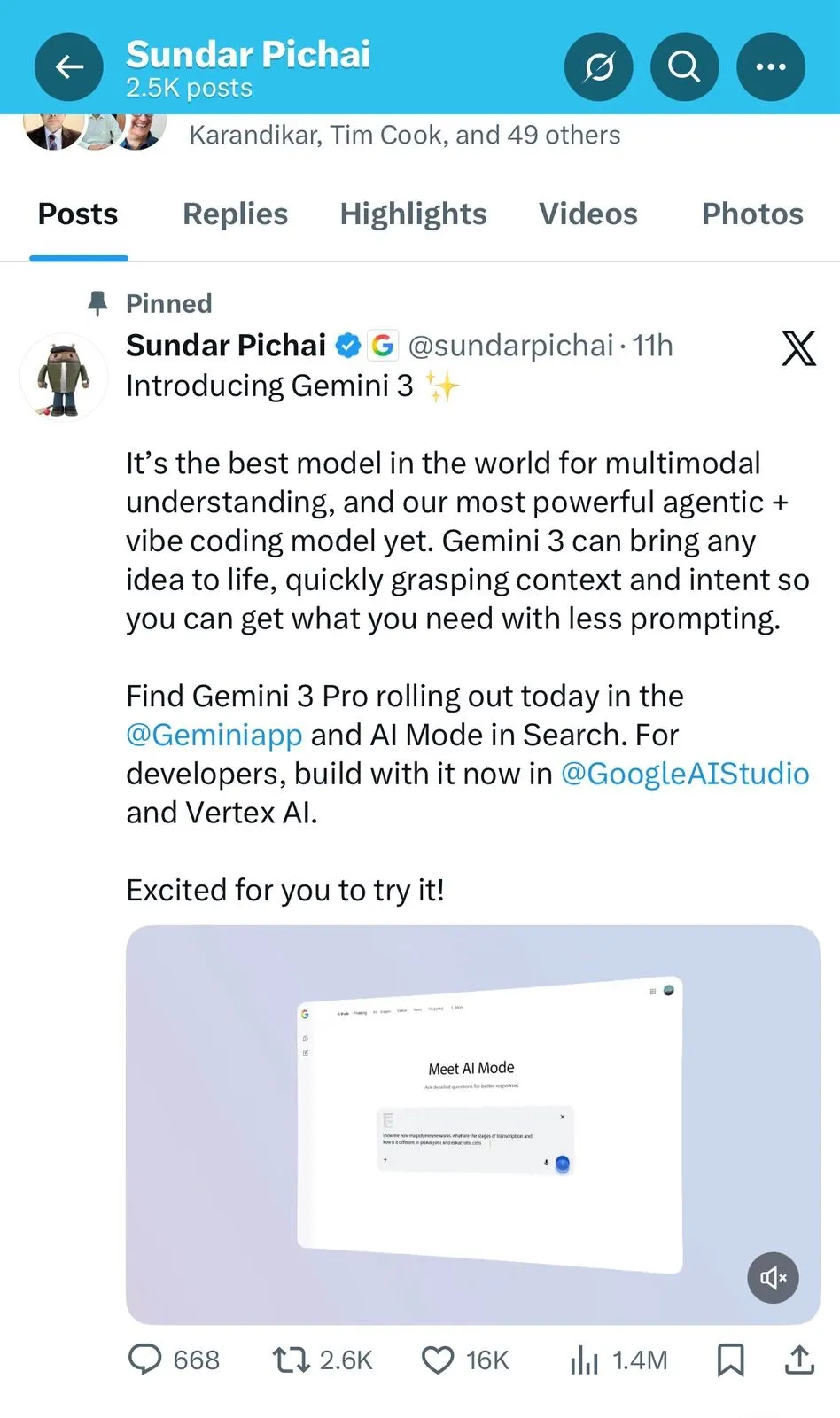Screen dimensions: 840x1418
Task: Click Sundar Pichai's Android avatar
Action: point(63,377)
